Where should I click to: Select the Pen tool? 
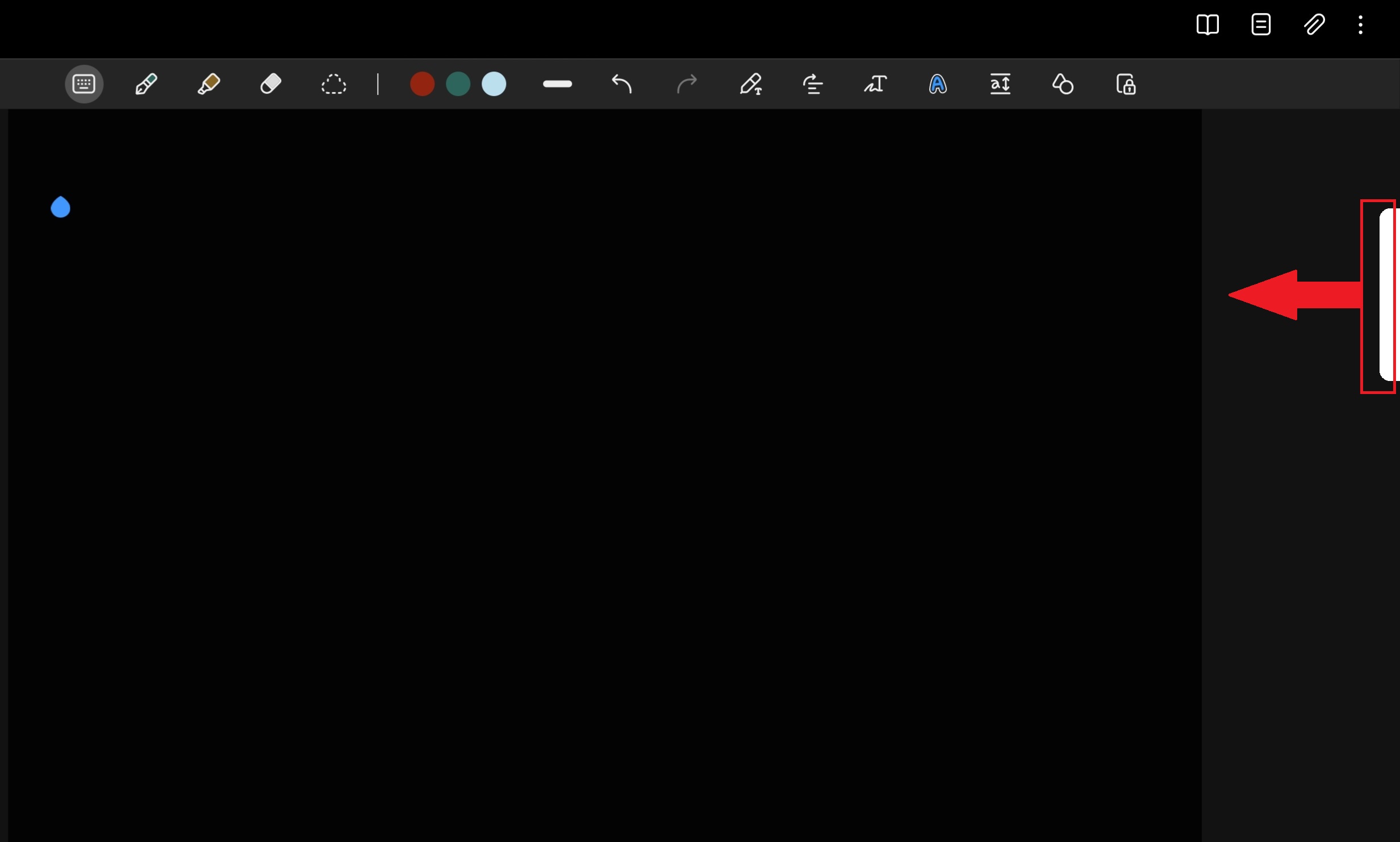click(146, 84)
